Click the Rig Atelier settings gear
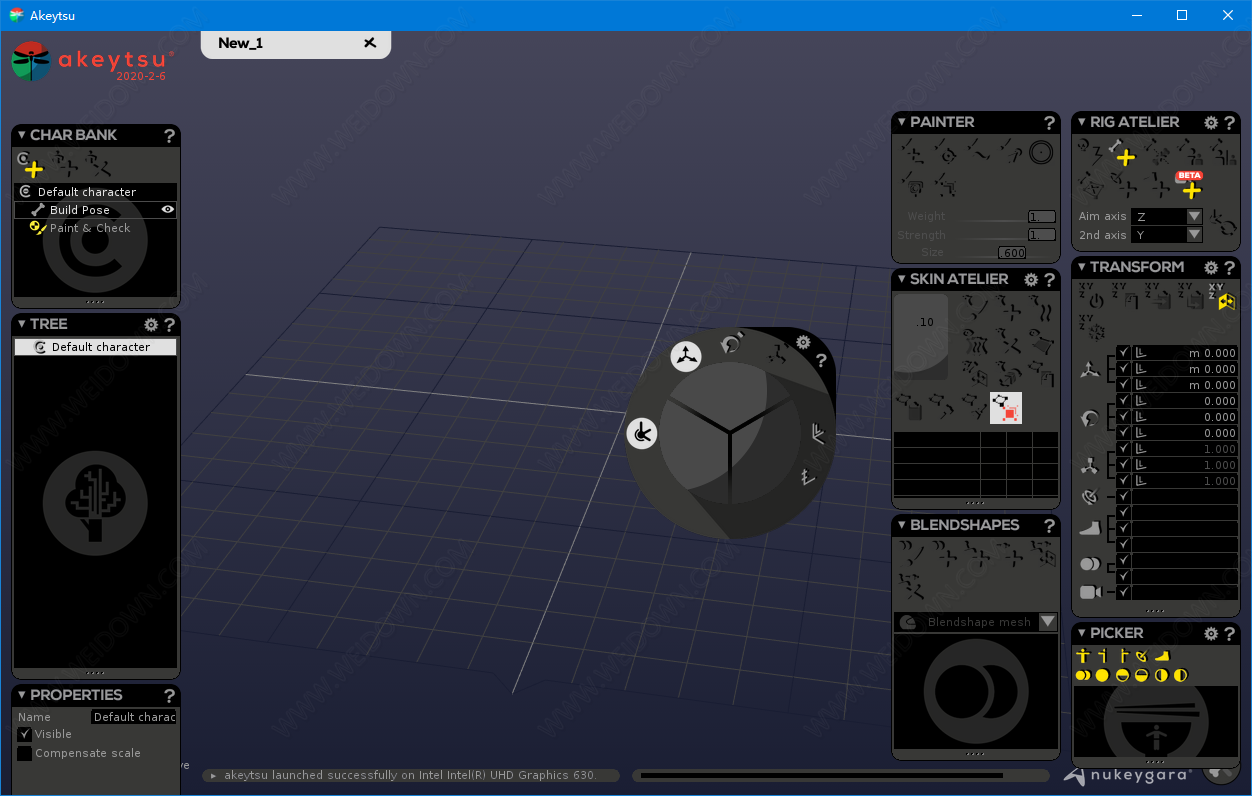Image resolution: width=1252 pixels, height=796 pixels. [x=1211, y=122]
